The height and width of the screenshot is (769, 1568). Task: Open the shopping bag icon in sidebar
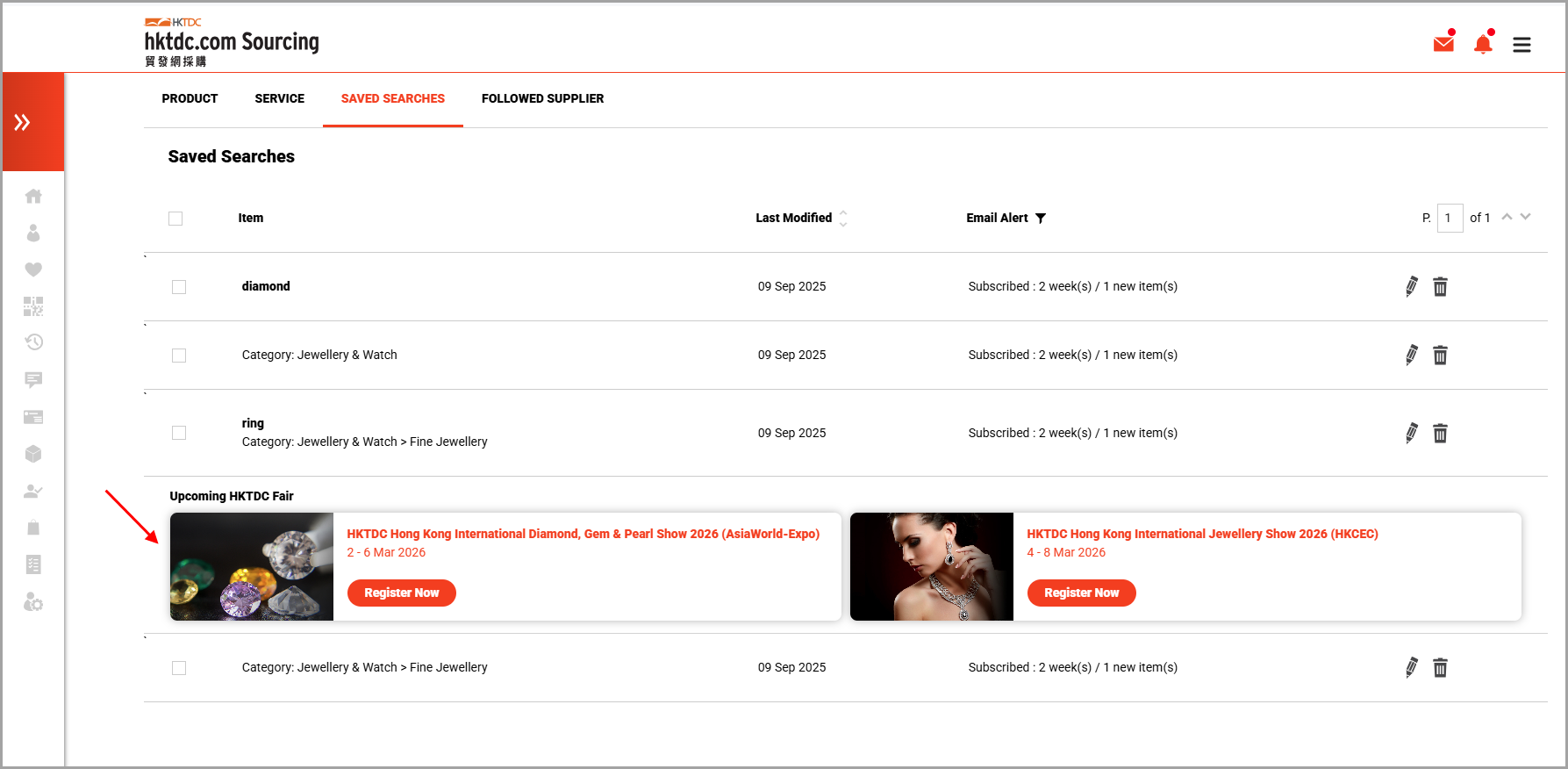pyautogui.click(x=33, y=528)
